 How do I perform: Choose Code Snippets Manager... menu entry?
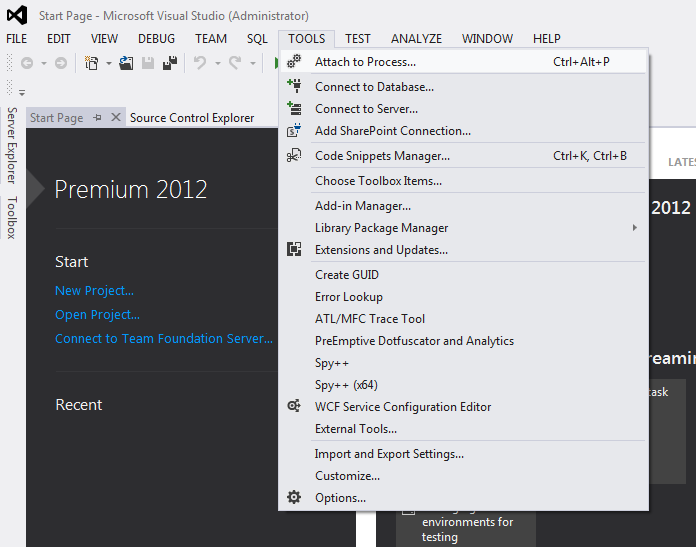[463, 156]
